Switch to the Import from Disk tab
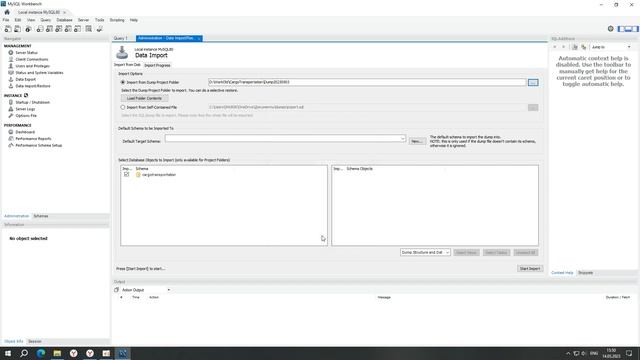The image size is (640, 360). pyautogui.click(x=127, y=65)
